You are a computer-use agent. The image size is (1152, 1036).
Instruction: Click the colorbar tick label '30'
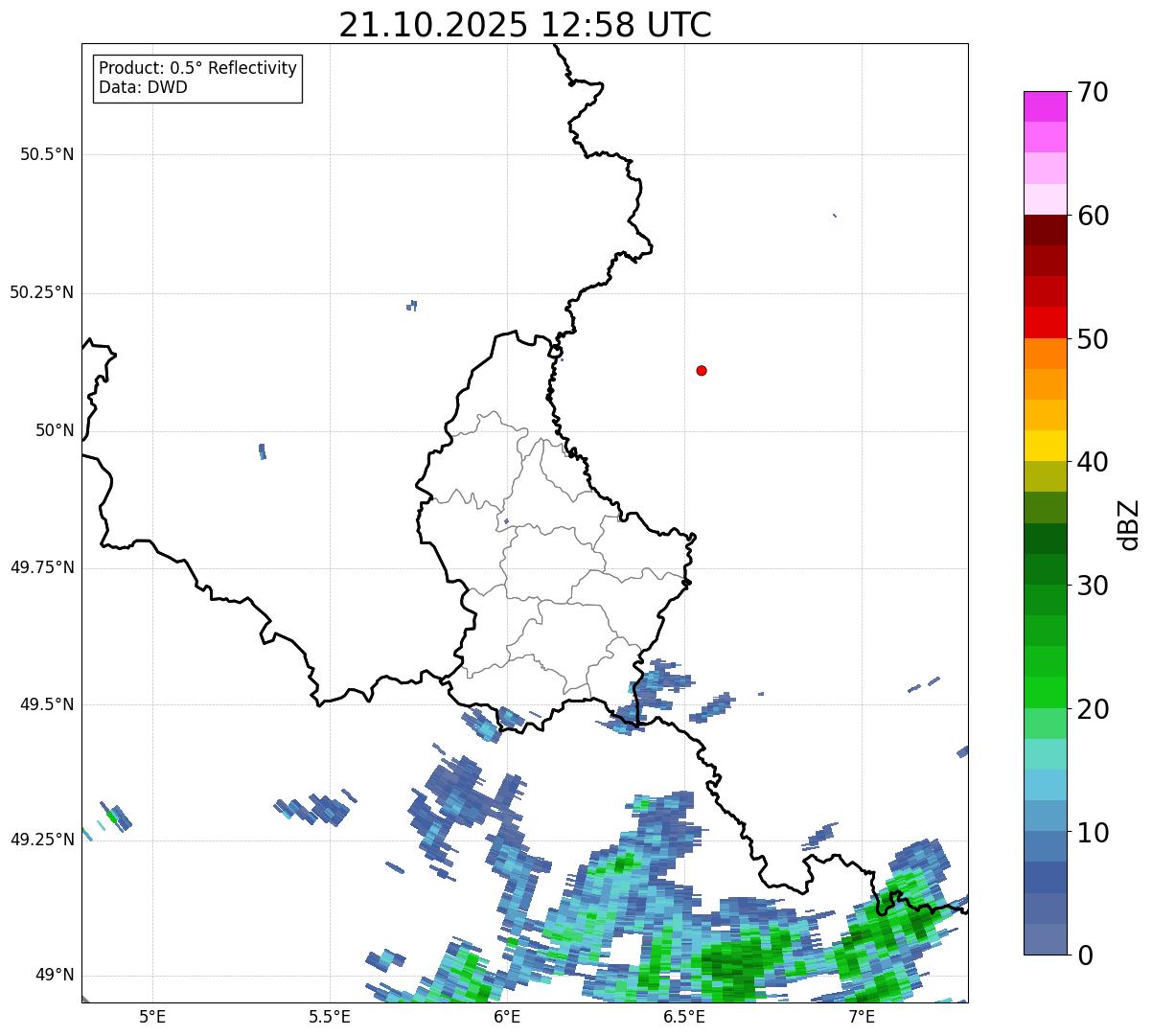pyautogui.click(x=1093, y=586)
